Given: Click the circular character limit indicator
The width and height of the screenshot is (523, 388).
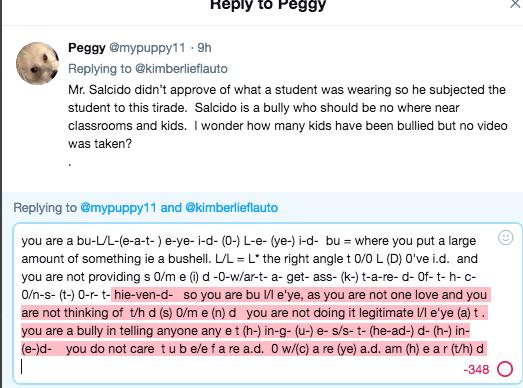Looking at the screenshot, I should pos(505,369).
